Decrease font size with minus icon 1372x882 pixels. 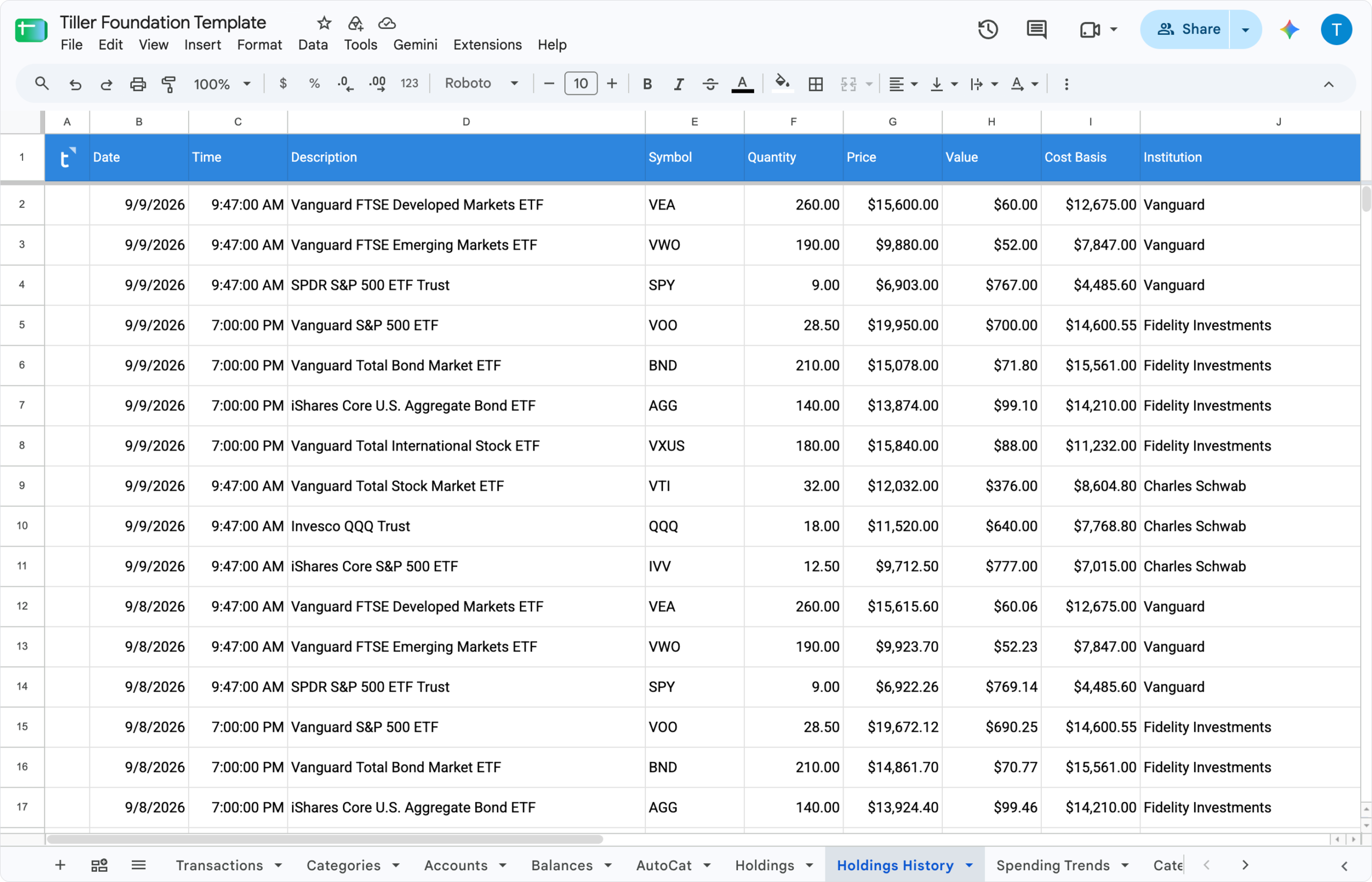coord(549,84)
